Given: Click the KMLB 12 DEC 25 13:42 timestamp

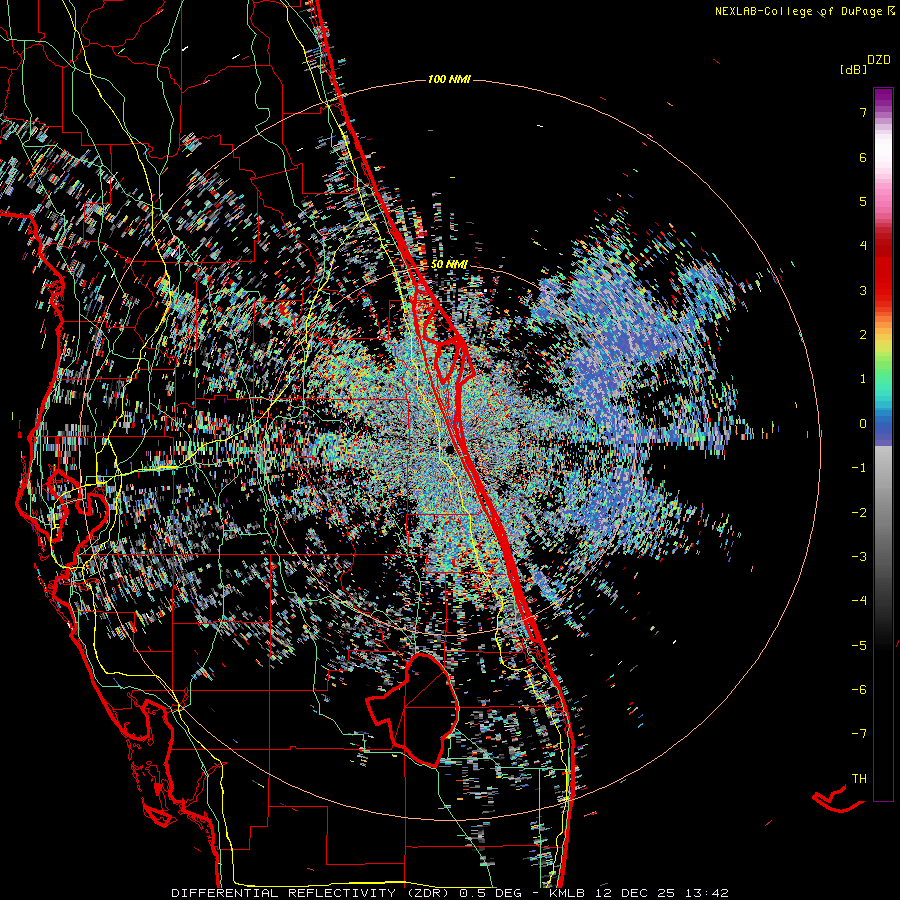Looking at the screenshot, I should [639, 893].
